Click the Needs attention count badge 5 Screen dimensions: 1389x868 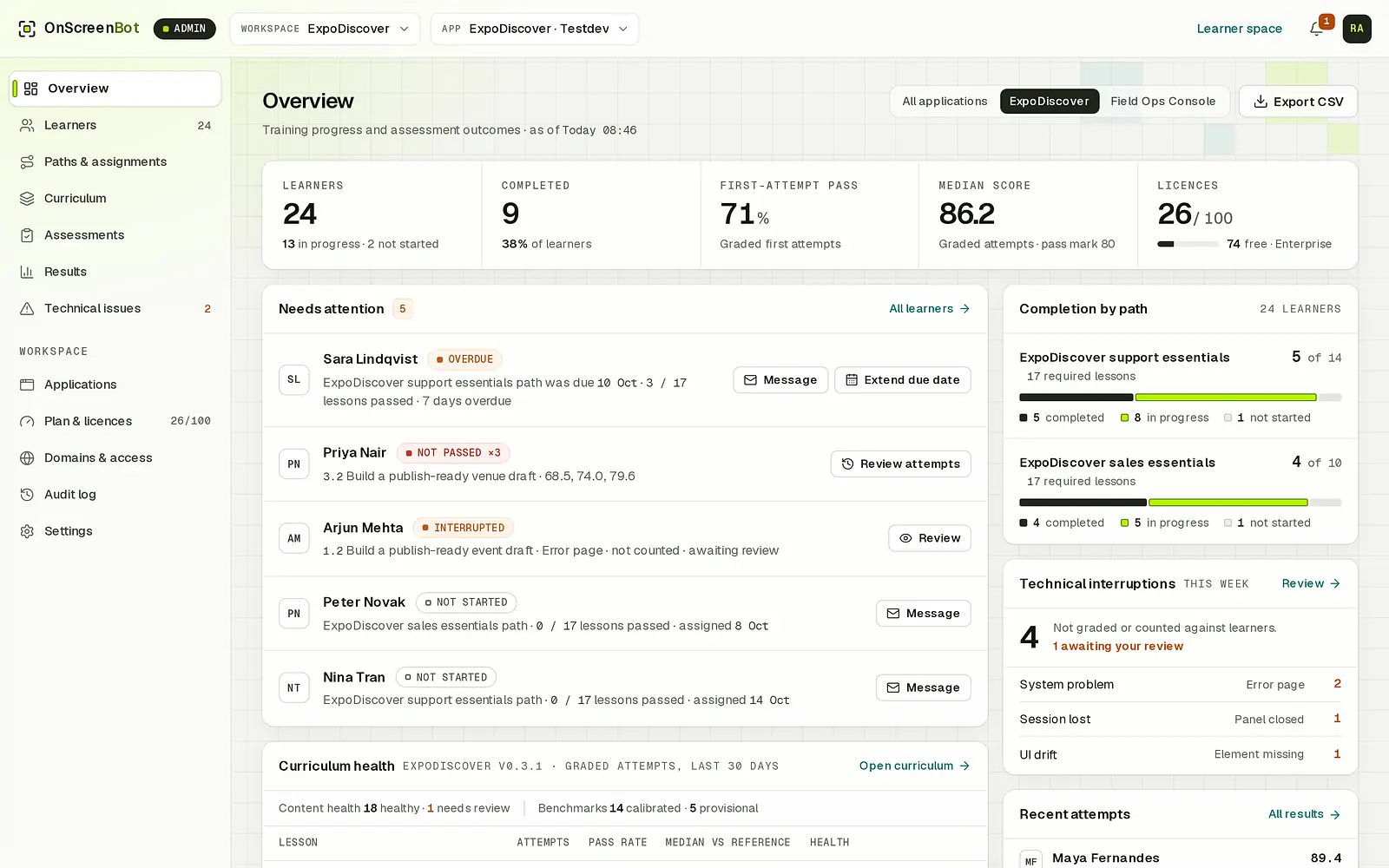(x=403, y=309)
